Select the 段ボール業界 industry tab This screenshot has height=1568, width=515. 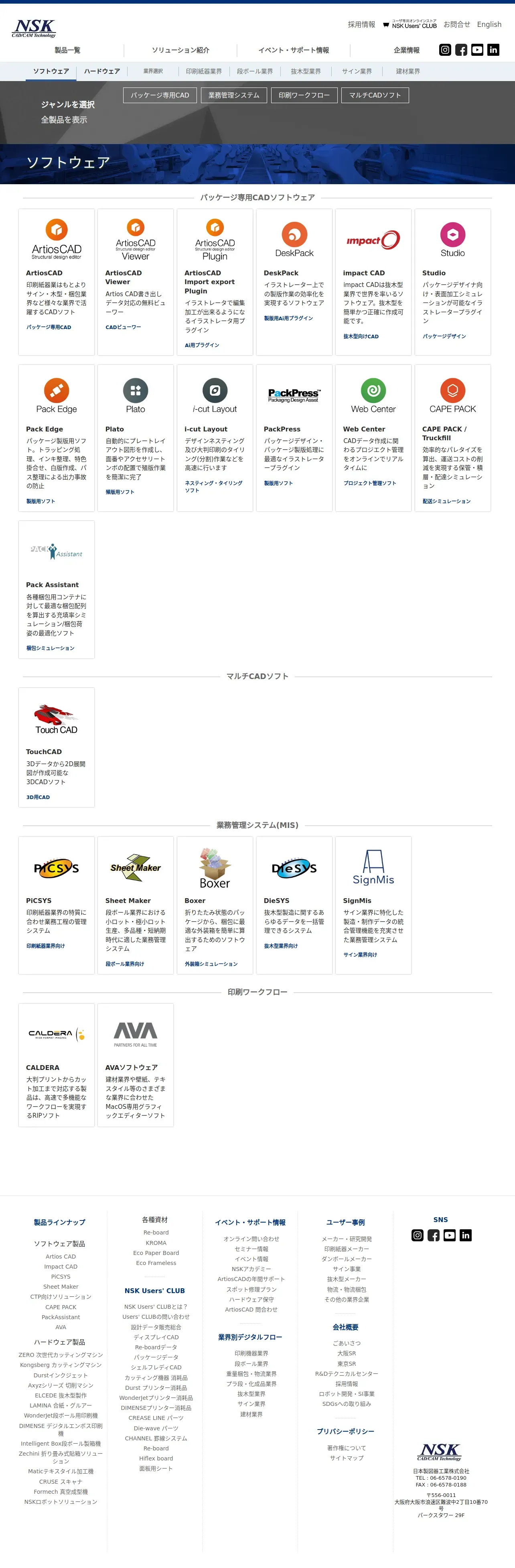tap(255, 71)
